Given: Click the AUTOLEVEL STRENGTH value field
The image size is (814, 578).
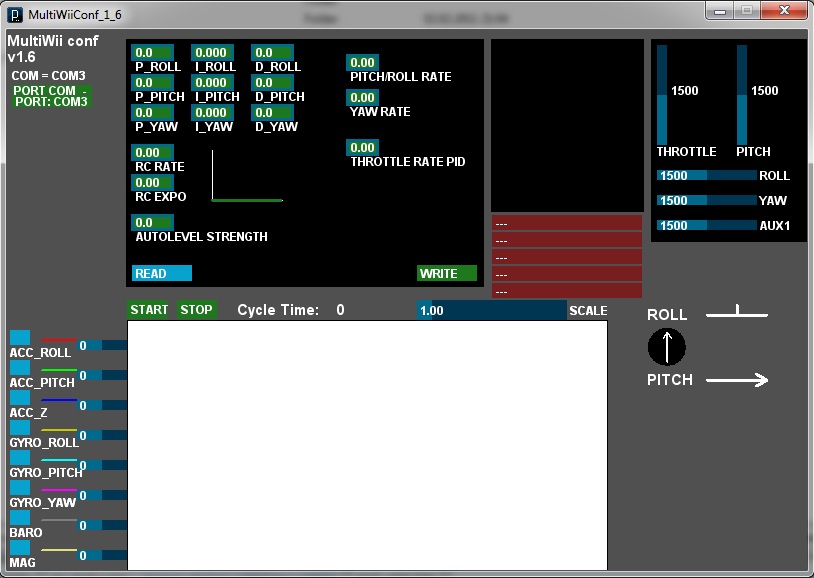Looking at the screenshot, I should pos(152,223).
